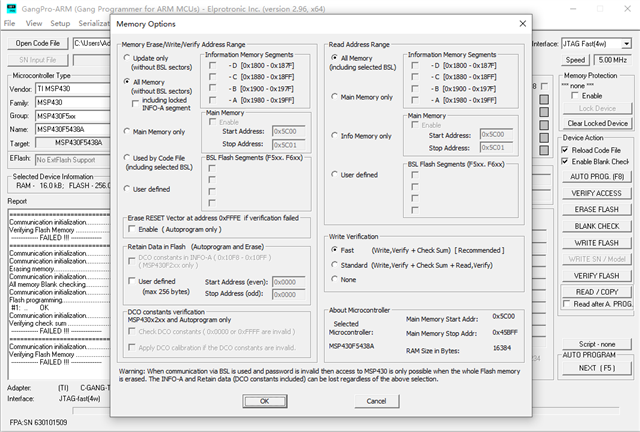The image size is (640, 432).
Task: Open the File menu
Action: pyautogui.click(x=9, y=23)
